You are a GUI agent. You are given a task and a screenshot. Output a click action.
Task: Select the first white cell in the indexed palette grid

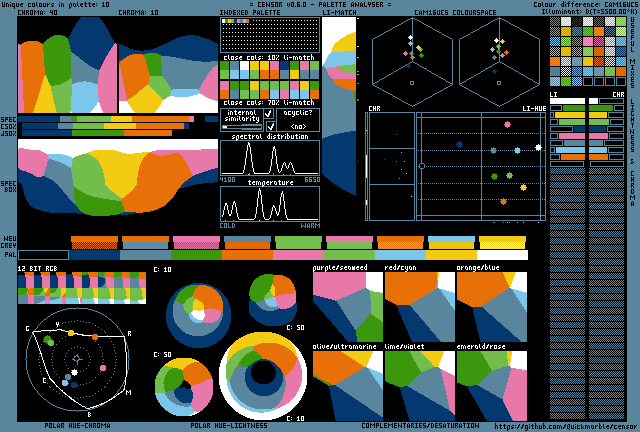224,21
